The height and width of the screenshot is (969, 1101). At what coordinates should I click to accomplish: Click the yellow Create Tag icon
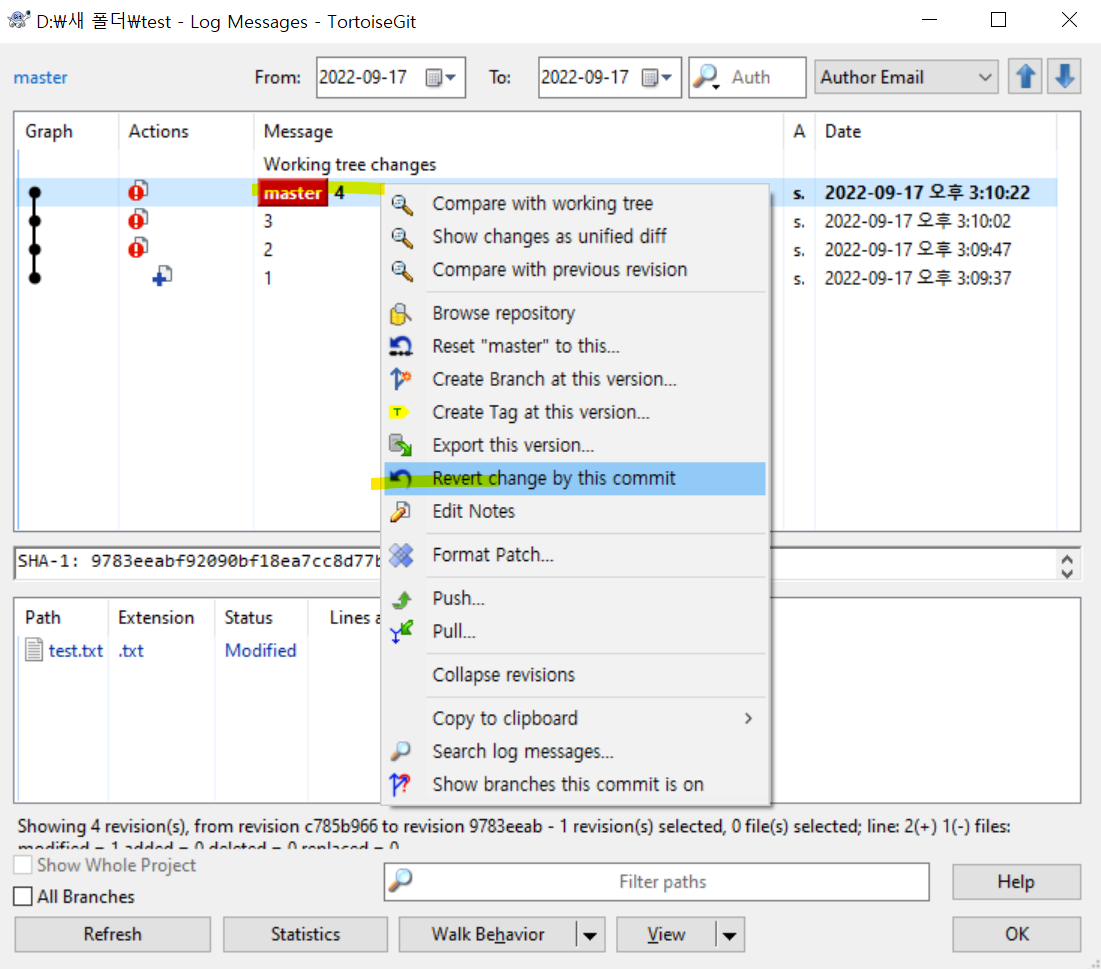pos(398,412)
